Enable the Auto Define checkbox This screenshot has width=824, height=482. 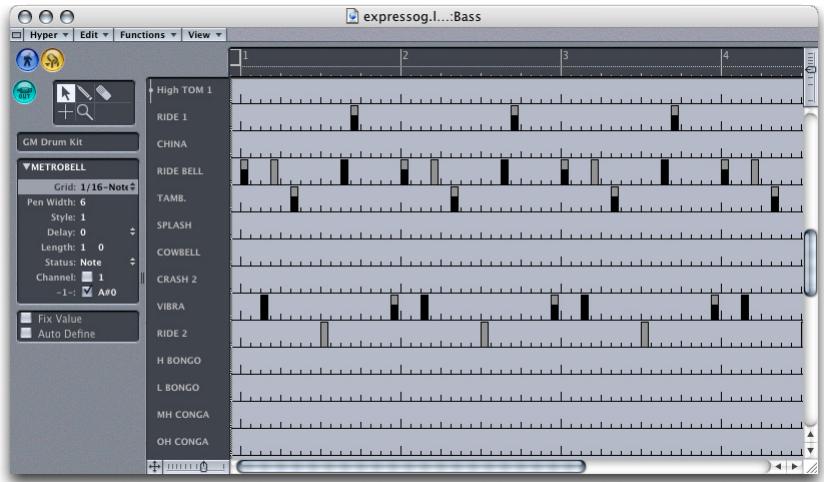click(x=26, y=333)
